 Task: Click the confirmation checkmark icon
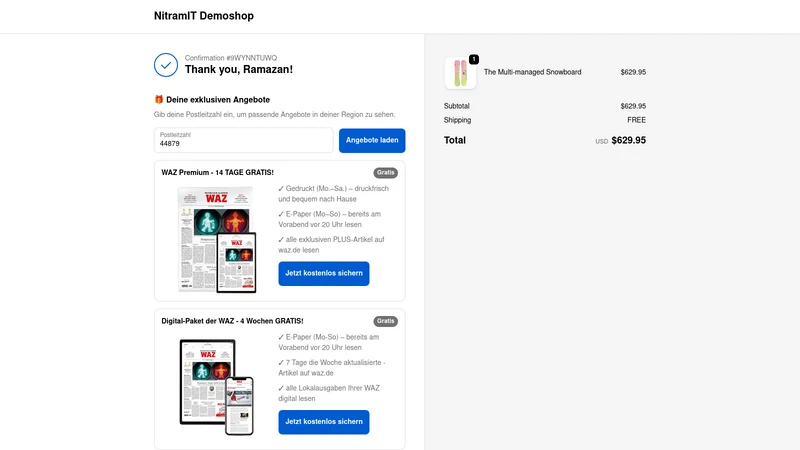[x=166, y=65]
